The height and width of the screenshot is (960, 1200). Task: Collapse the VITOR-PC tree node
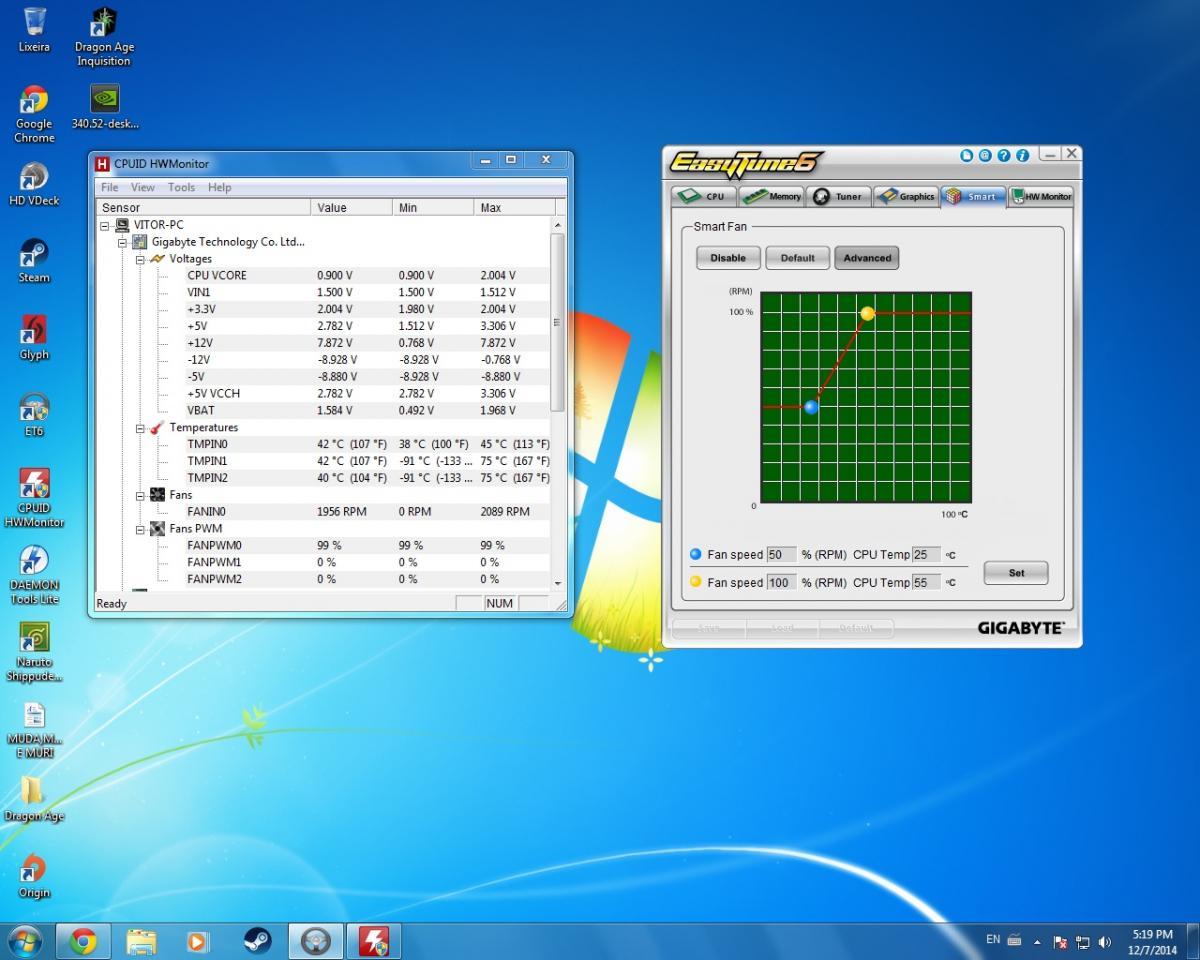coord(106,225)
